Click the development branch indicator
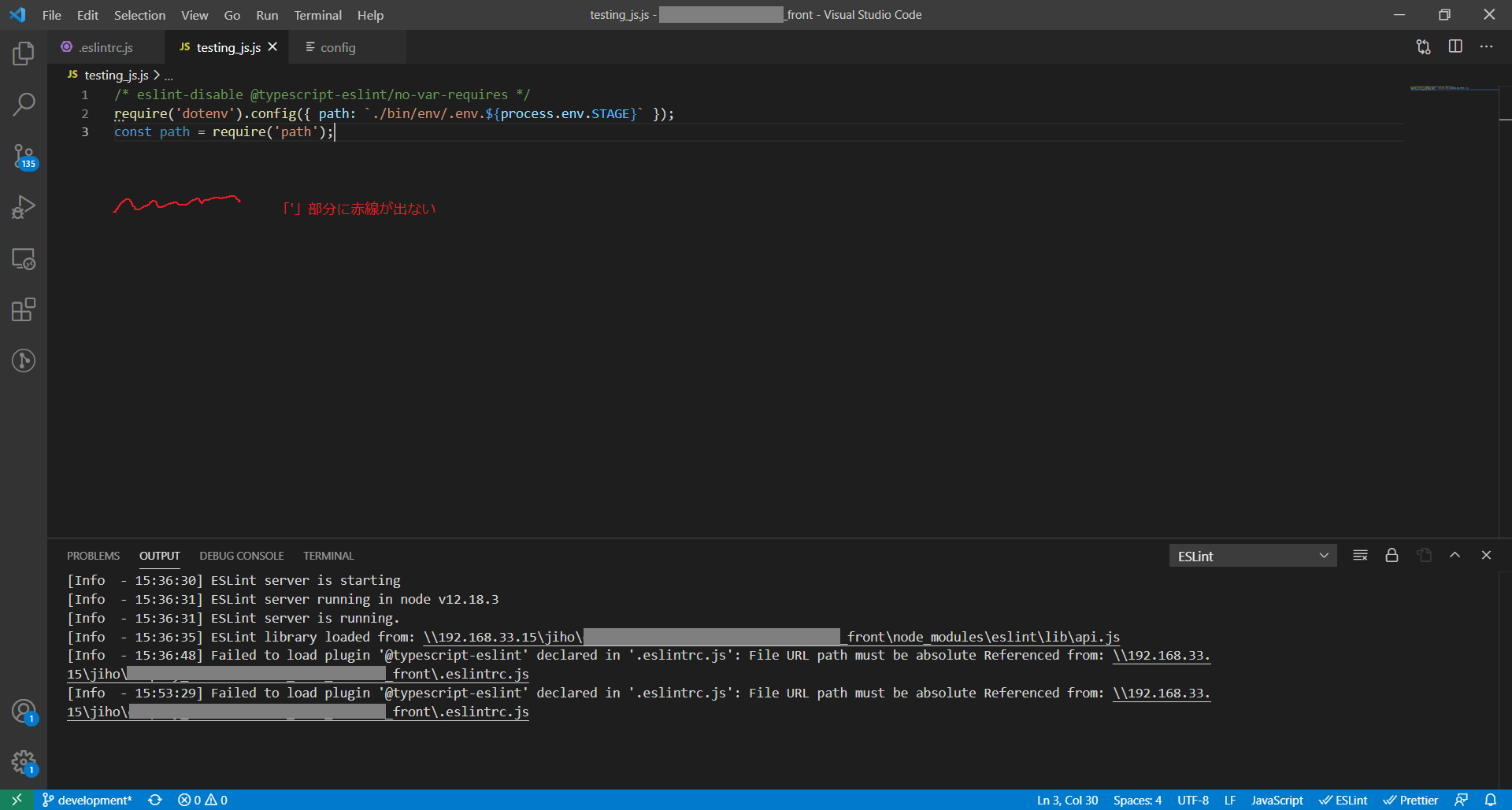1512x810 pixels. [x=87, y=800]
